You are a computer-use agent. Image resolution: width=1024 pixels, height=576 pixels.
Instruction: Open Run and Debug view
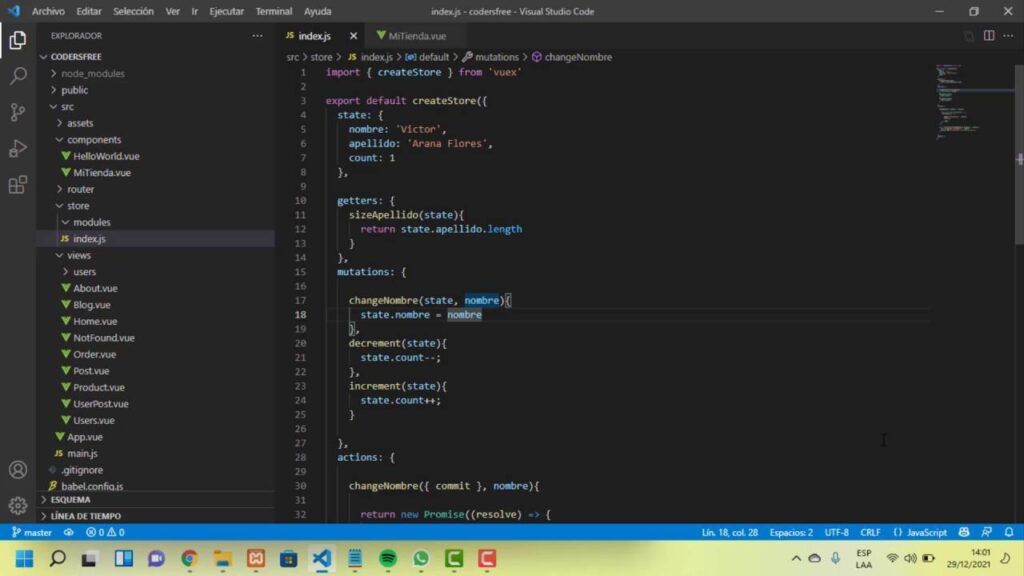tap(18, 148)
